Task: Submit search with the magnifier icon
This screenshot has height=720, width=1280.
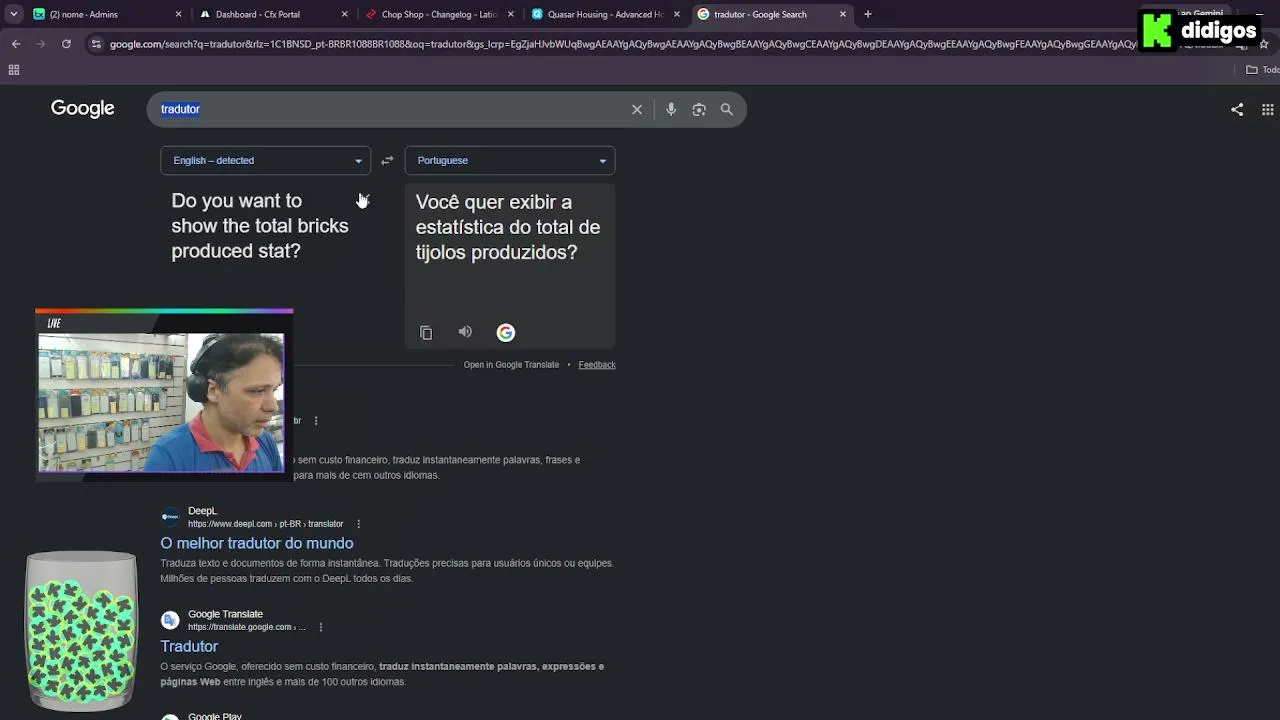Action: (727, 109)
